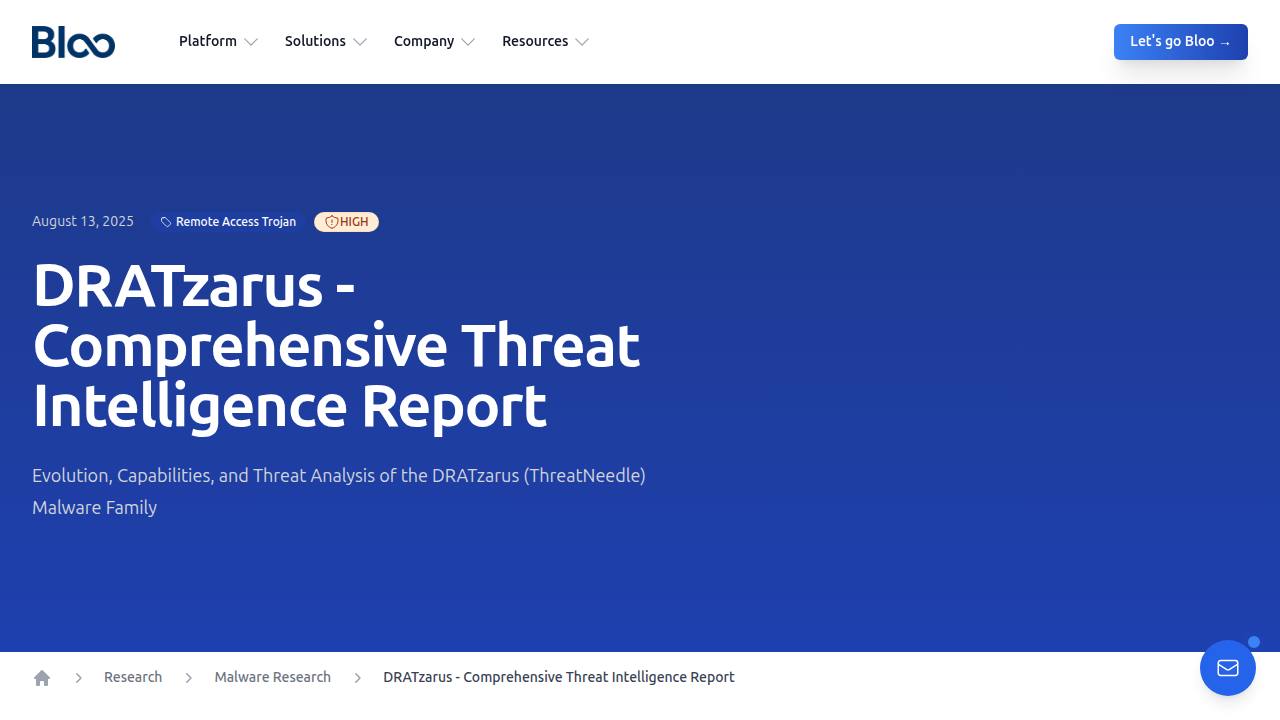The image size is (1280, 720).
Task: Open Malware Research breadcrumb link
Action: (273, 677)
